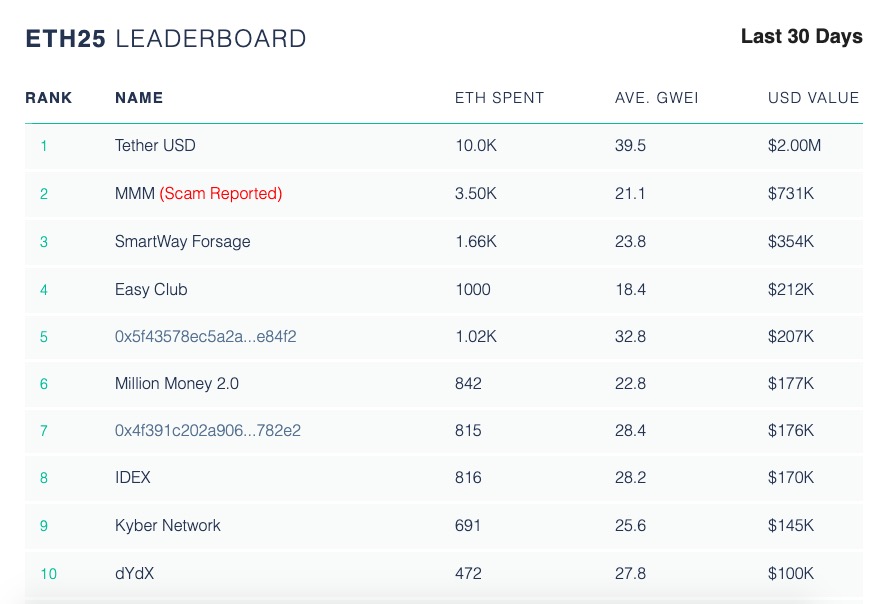Open SmartWay Forsage row
This screenshot has height=604, width=892.
(x=182, y=242)
